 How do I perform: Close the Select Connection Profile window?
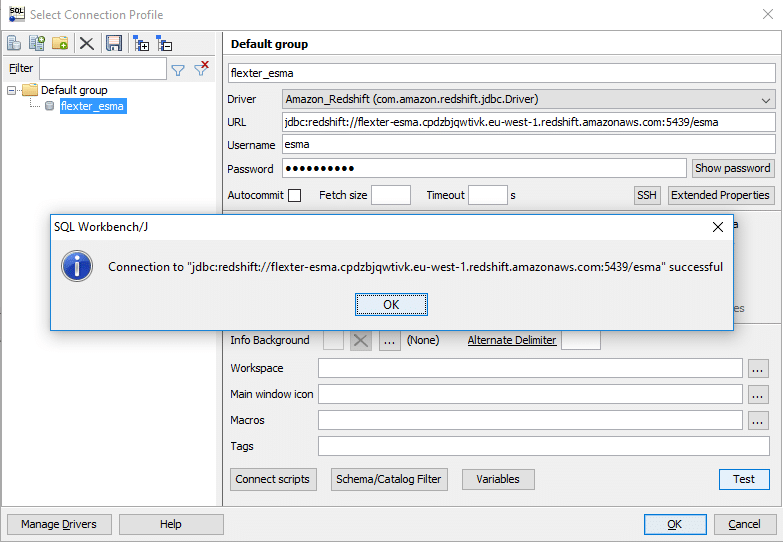pyautogui.click(x=768, y=14)
